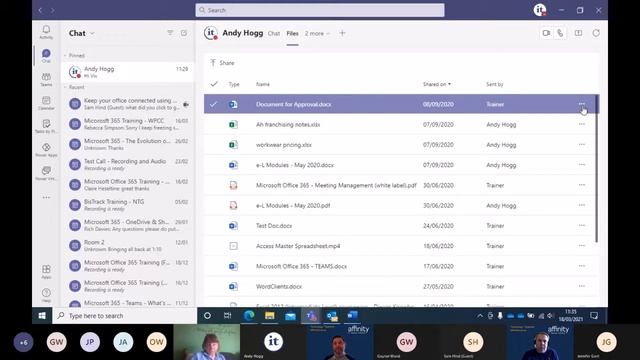This screenshot has height=360, width=640.
Task: Open the Room 2 chat
Action: (128, 245)
